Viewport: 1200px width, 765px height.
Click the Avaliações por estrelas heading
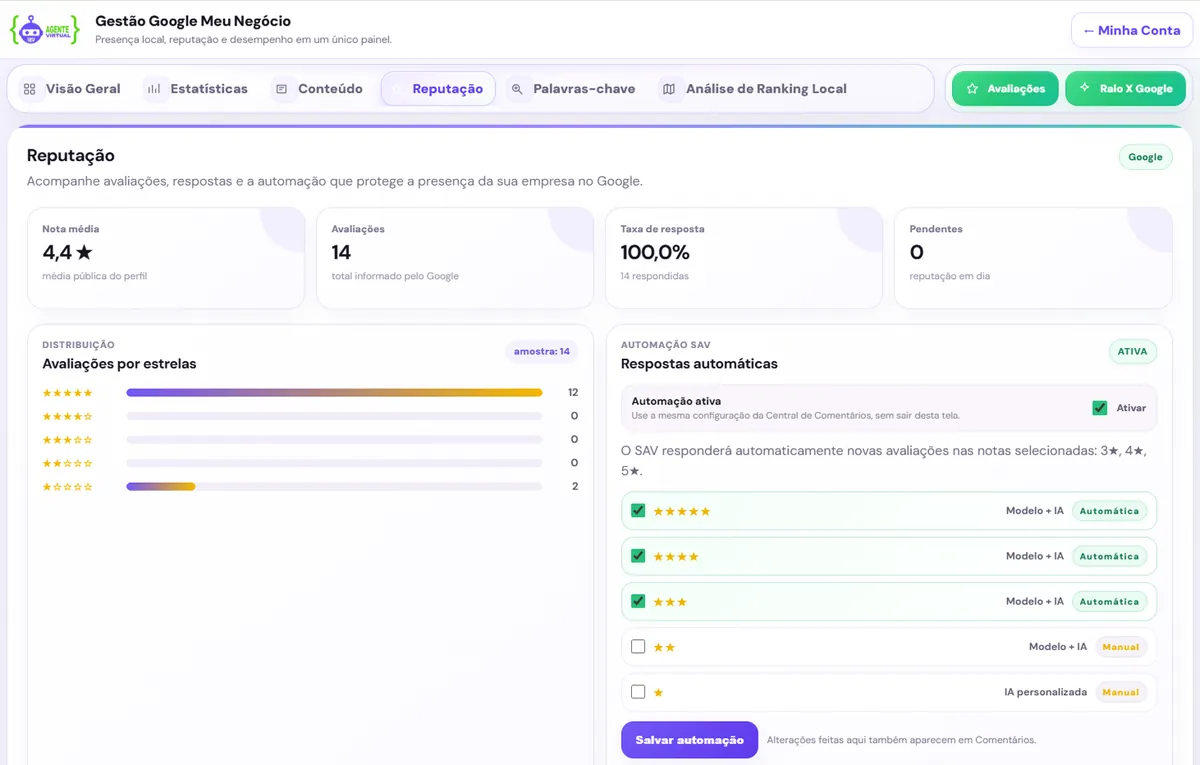coord(119,364)
